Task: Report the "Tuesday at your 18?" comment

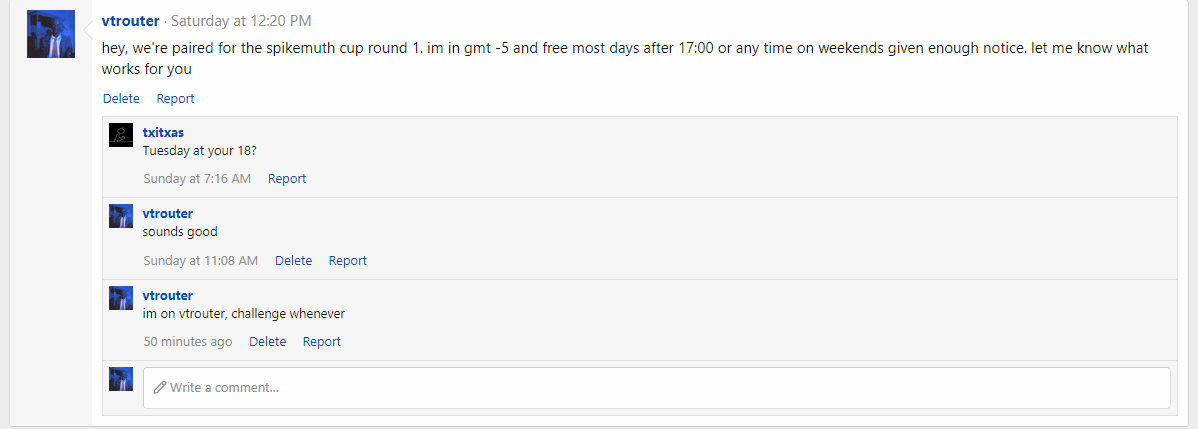Action: tap(287, 179)
